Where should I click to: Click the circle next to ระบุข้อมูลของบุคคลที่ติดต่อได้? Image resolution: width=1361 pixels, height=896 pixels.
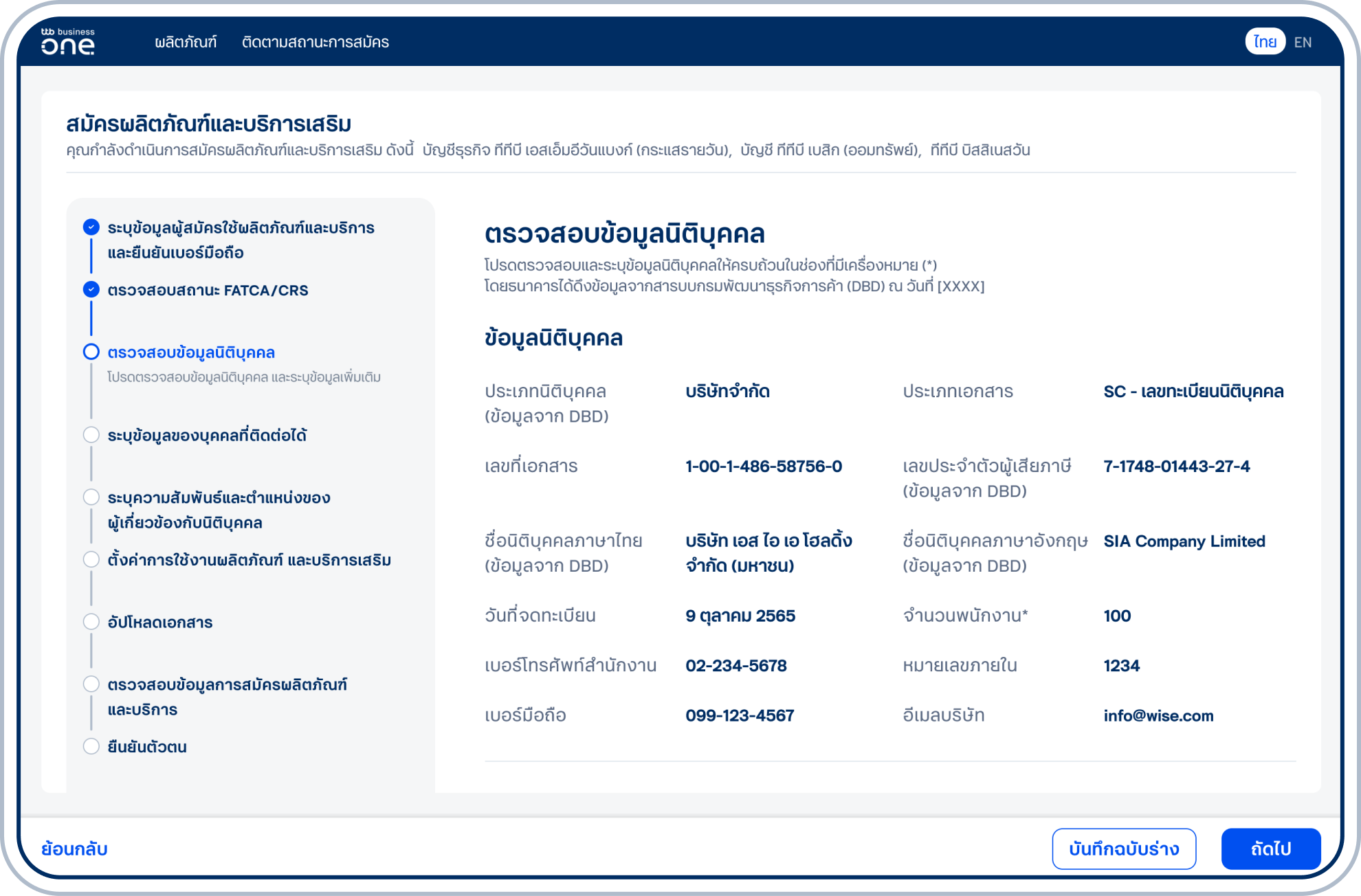pyautogui.click(x=91, y=434)
